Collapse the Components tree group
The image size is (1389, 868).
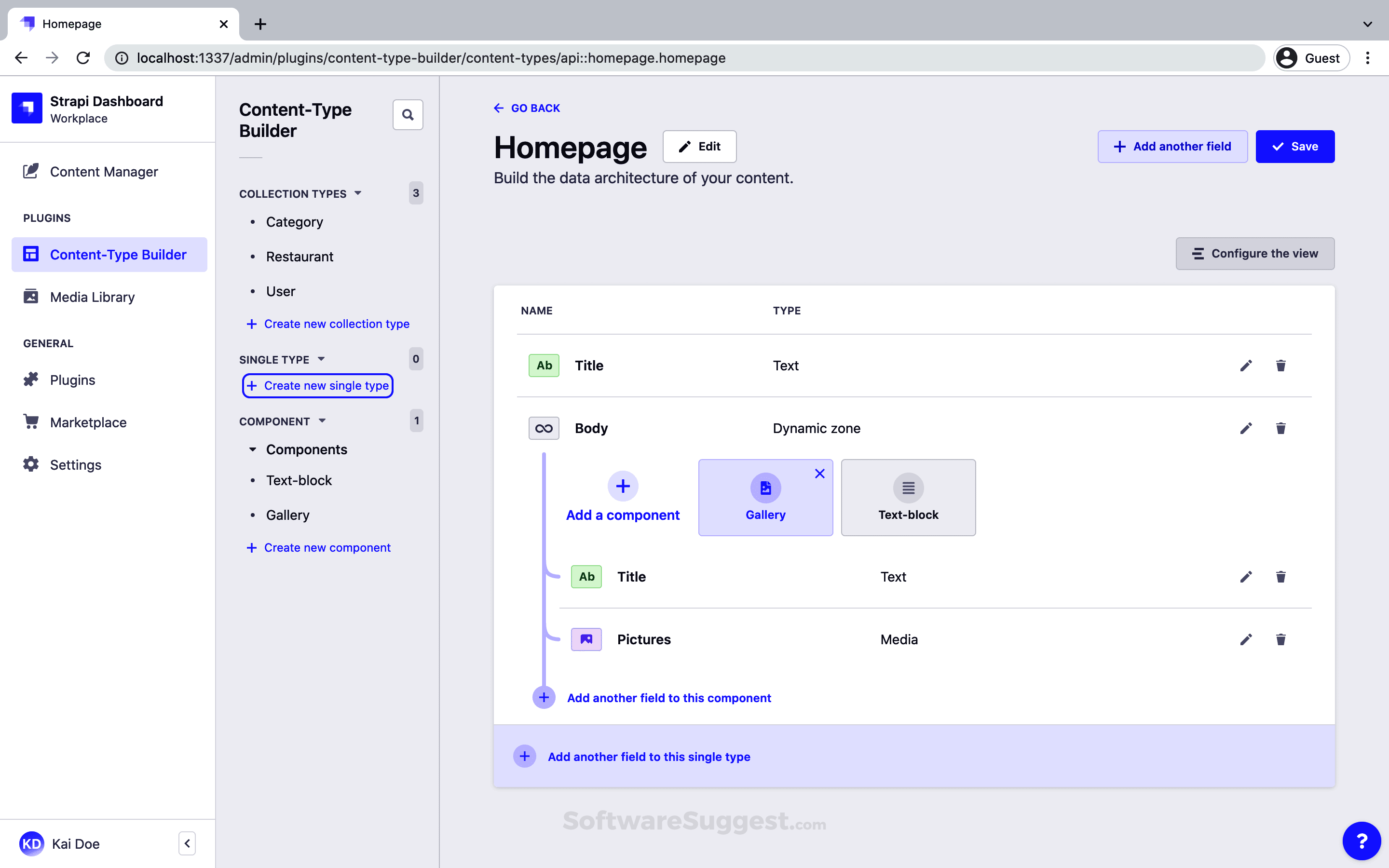(x=253, y=449)
